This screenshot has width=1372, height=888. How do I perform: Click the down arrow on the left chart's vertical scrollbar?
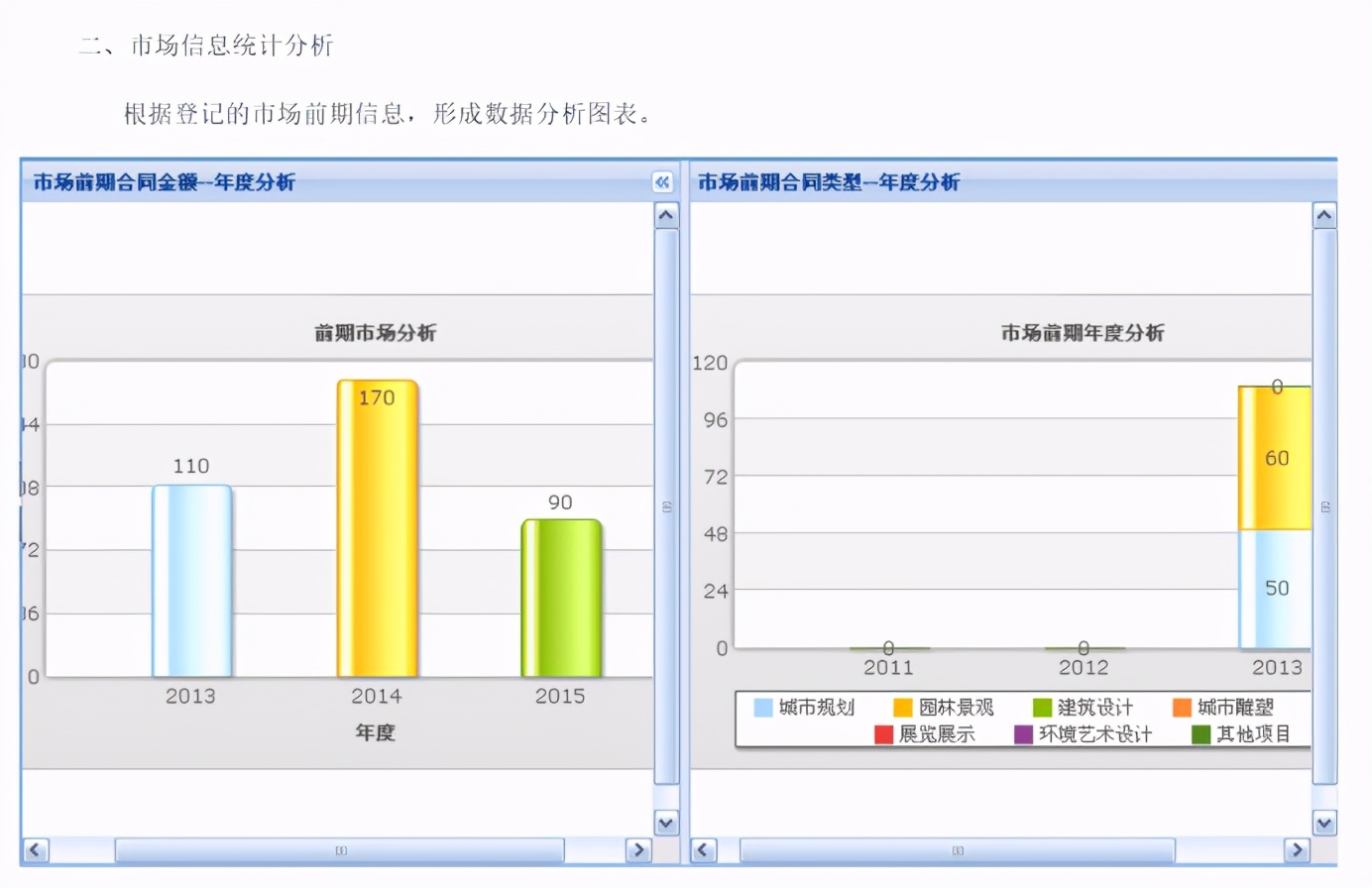tap(665, 822)
